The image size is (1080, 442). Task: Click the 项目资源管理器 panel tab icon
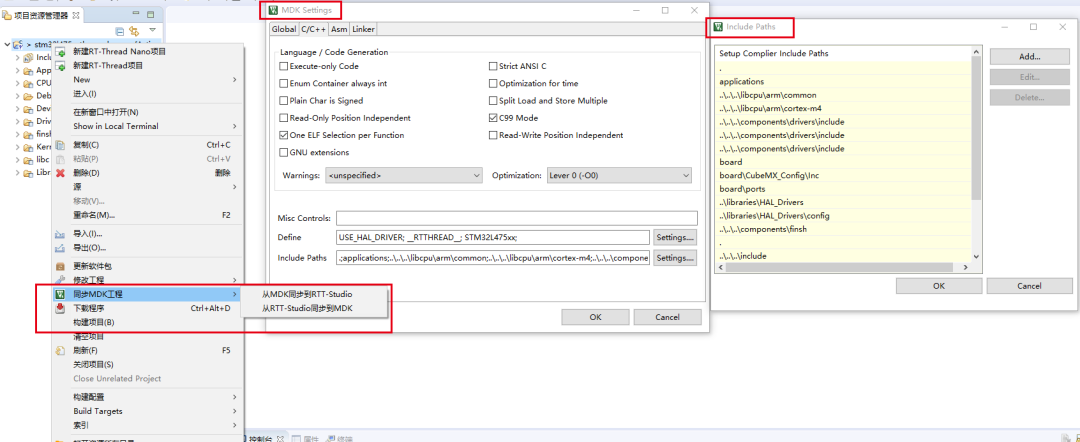(x=8, y=15)
